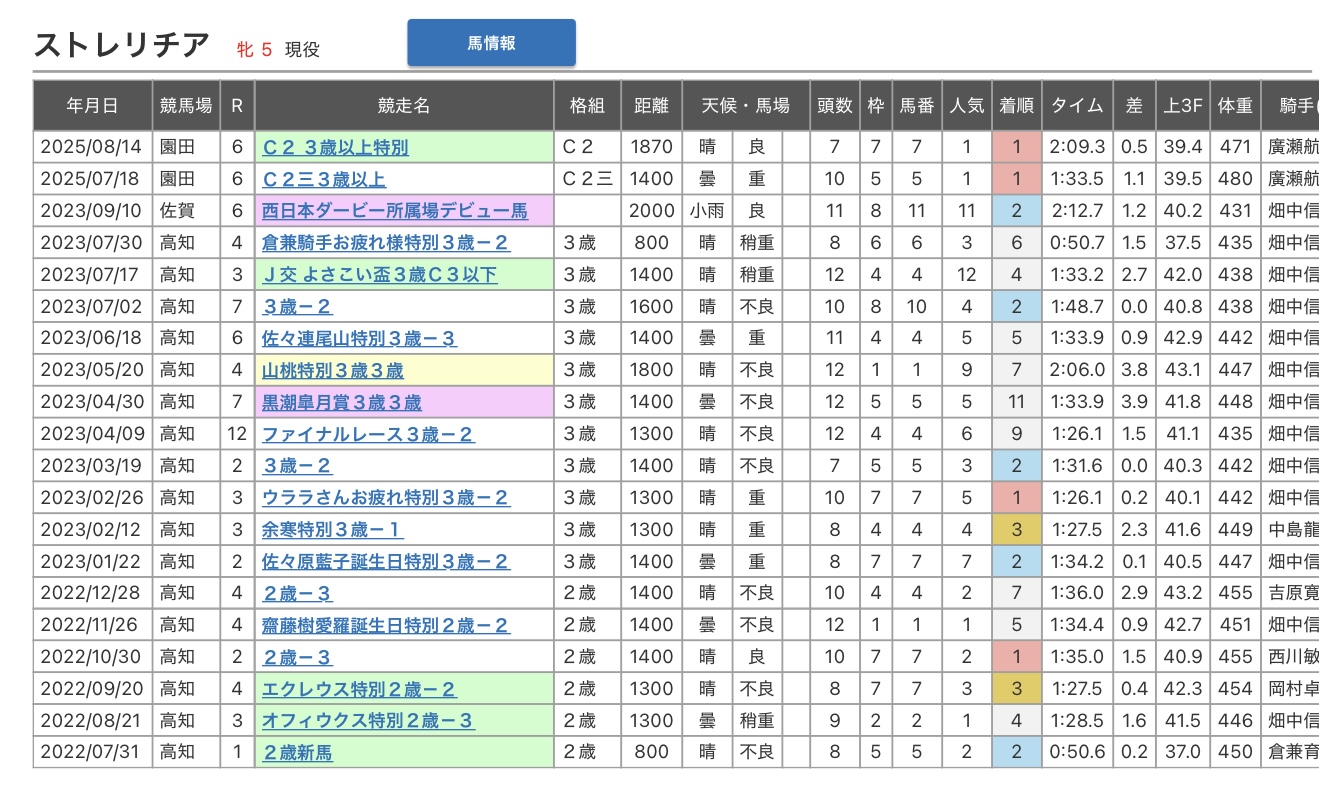
Task: Open the Ｃ２三３歳以上 race link
Action: click(323, 180)
